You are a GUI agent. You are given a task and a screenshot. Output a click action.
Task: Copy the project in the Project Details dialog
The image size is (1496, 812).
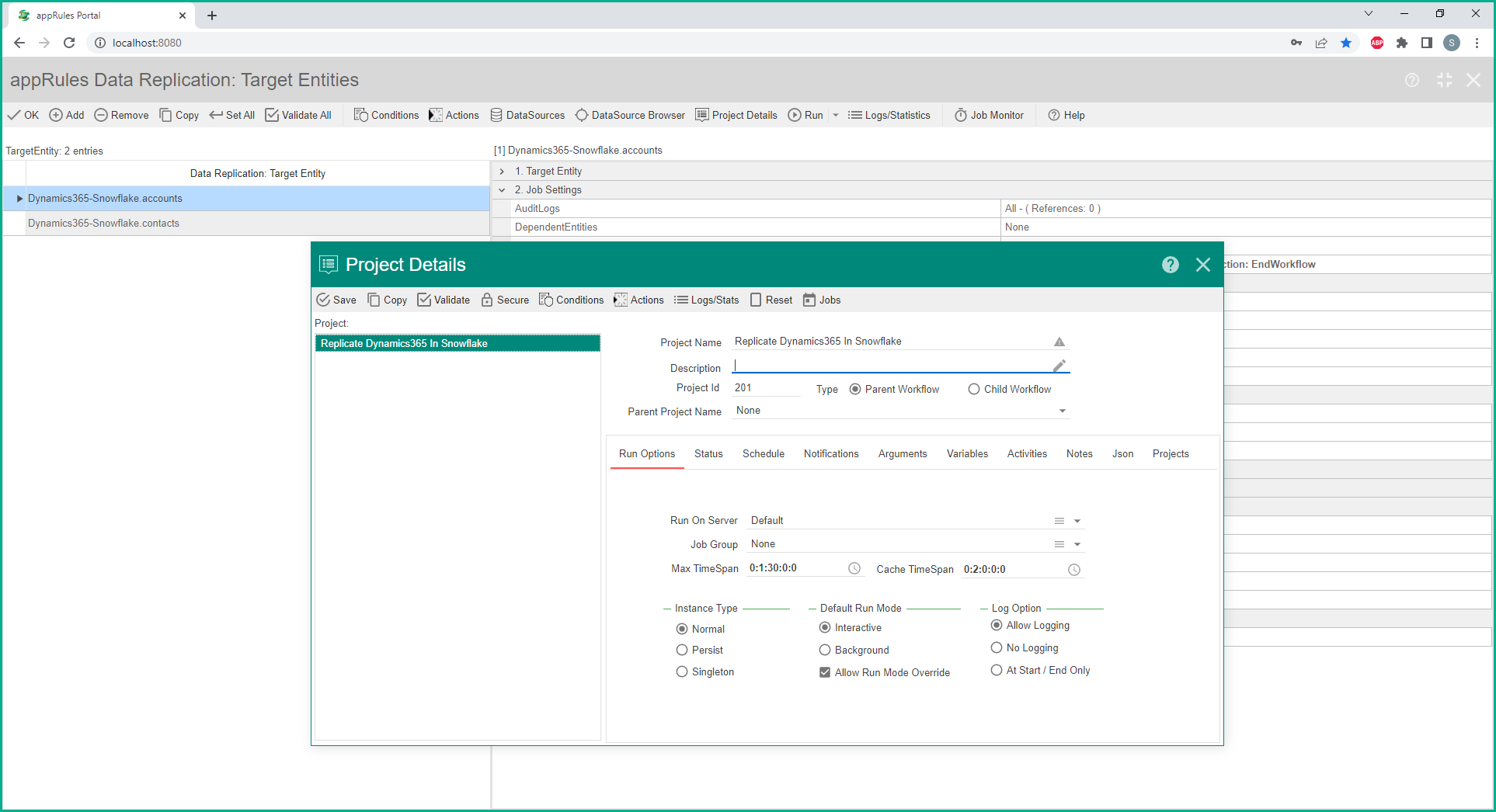click(387, 300)
